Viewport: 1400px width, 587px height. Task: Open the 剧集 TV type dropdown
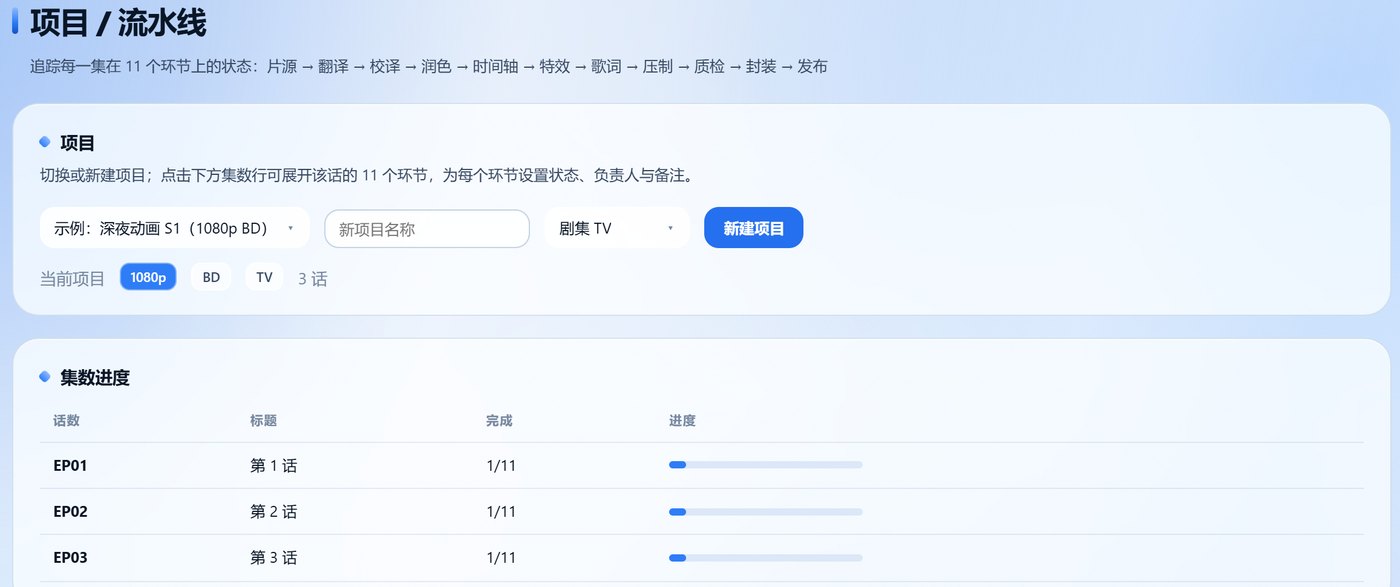[x=617, y=228]
